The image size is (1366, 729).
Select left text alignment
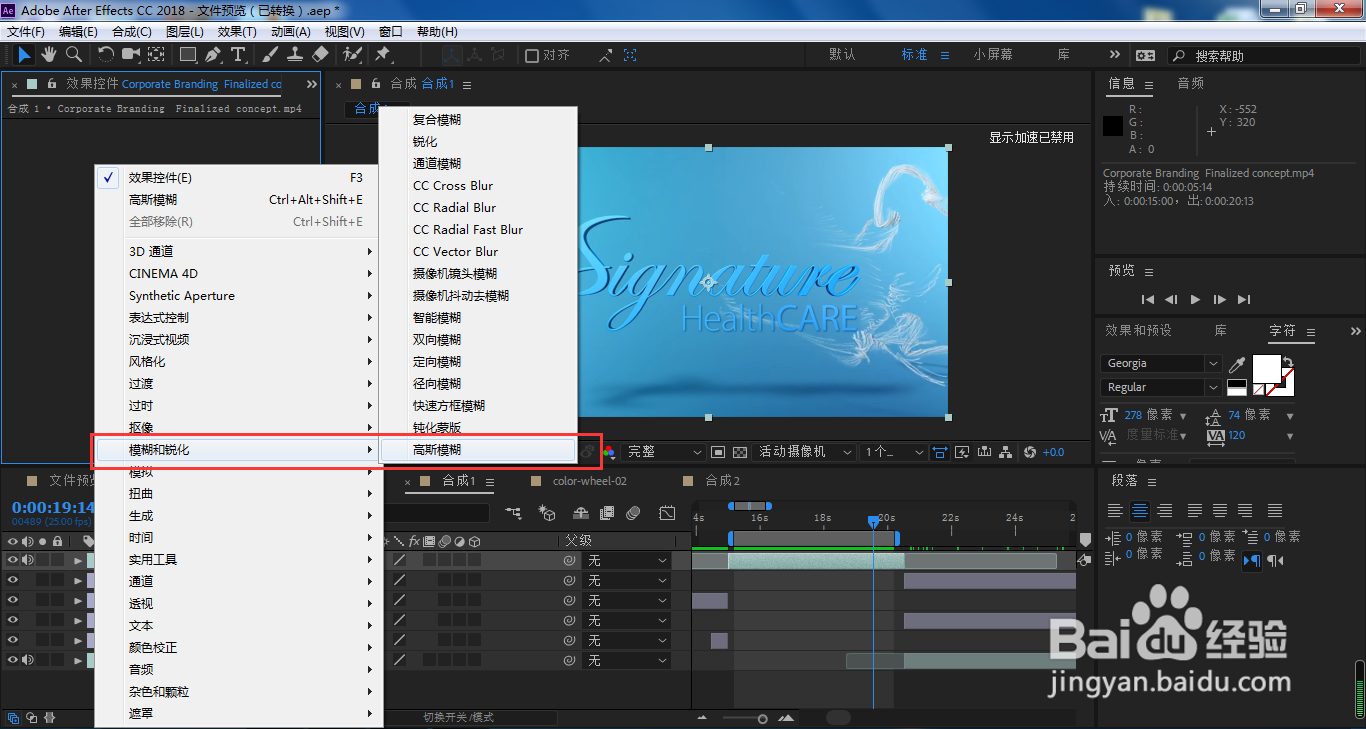click(x=1116, y=511)
